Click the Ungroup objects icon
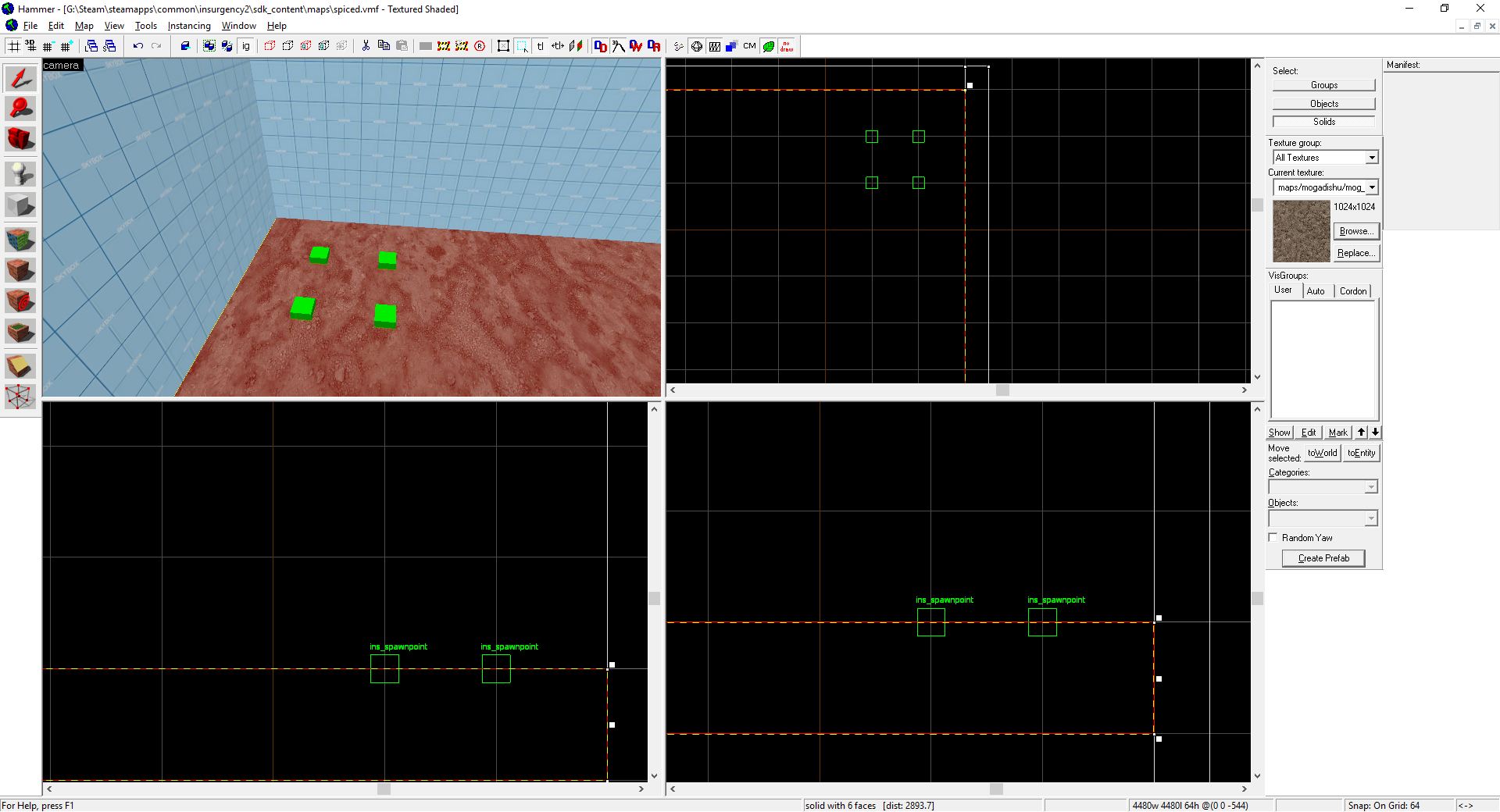 point(227,46)
